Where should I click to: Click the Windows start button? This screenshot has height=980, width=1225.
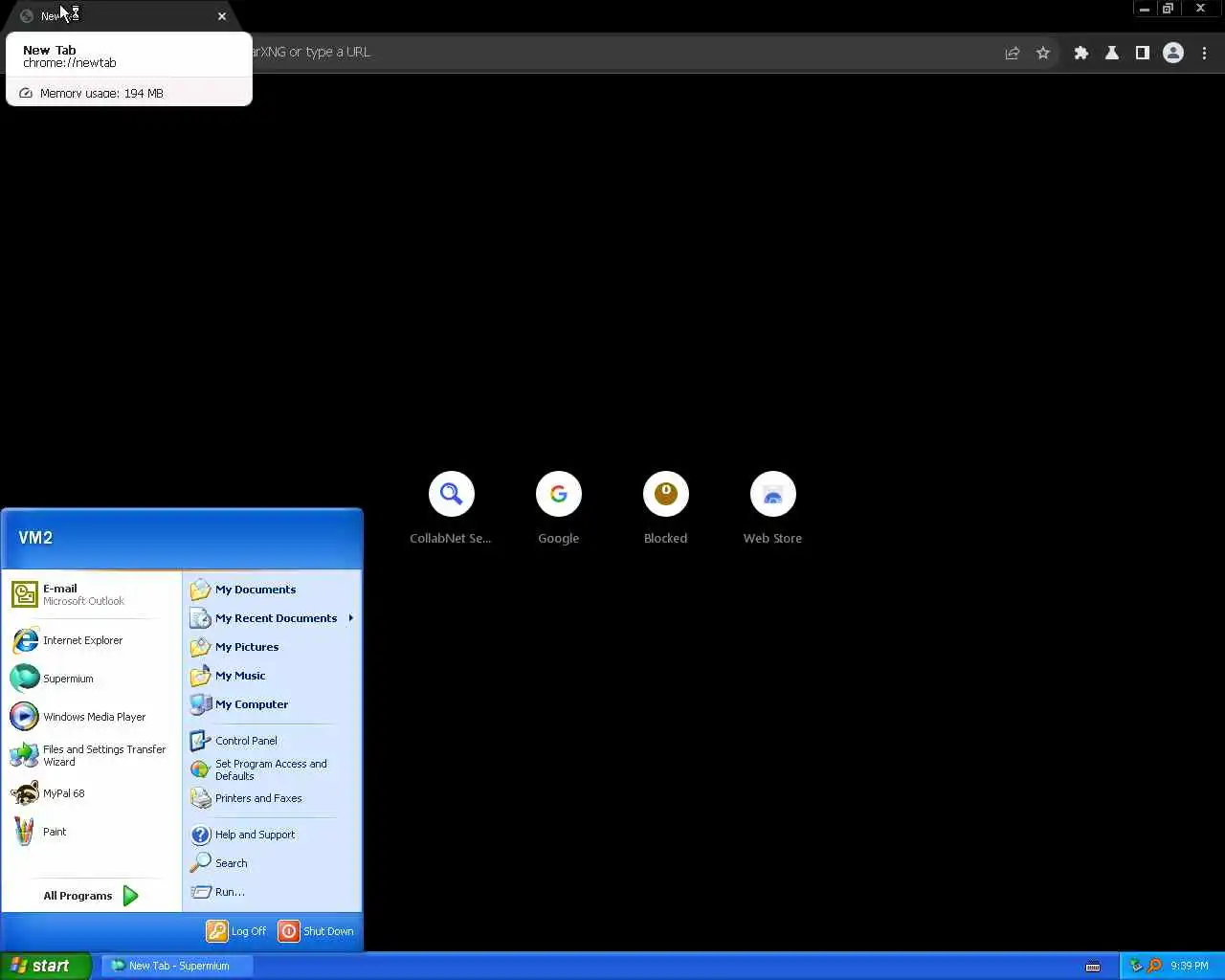45,966
